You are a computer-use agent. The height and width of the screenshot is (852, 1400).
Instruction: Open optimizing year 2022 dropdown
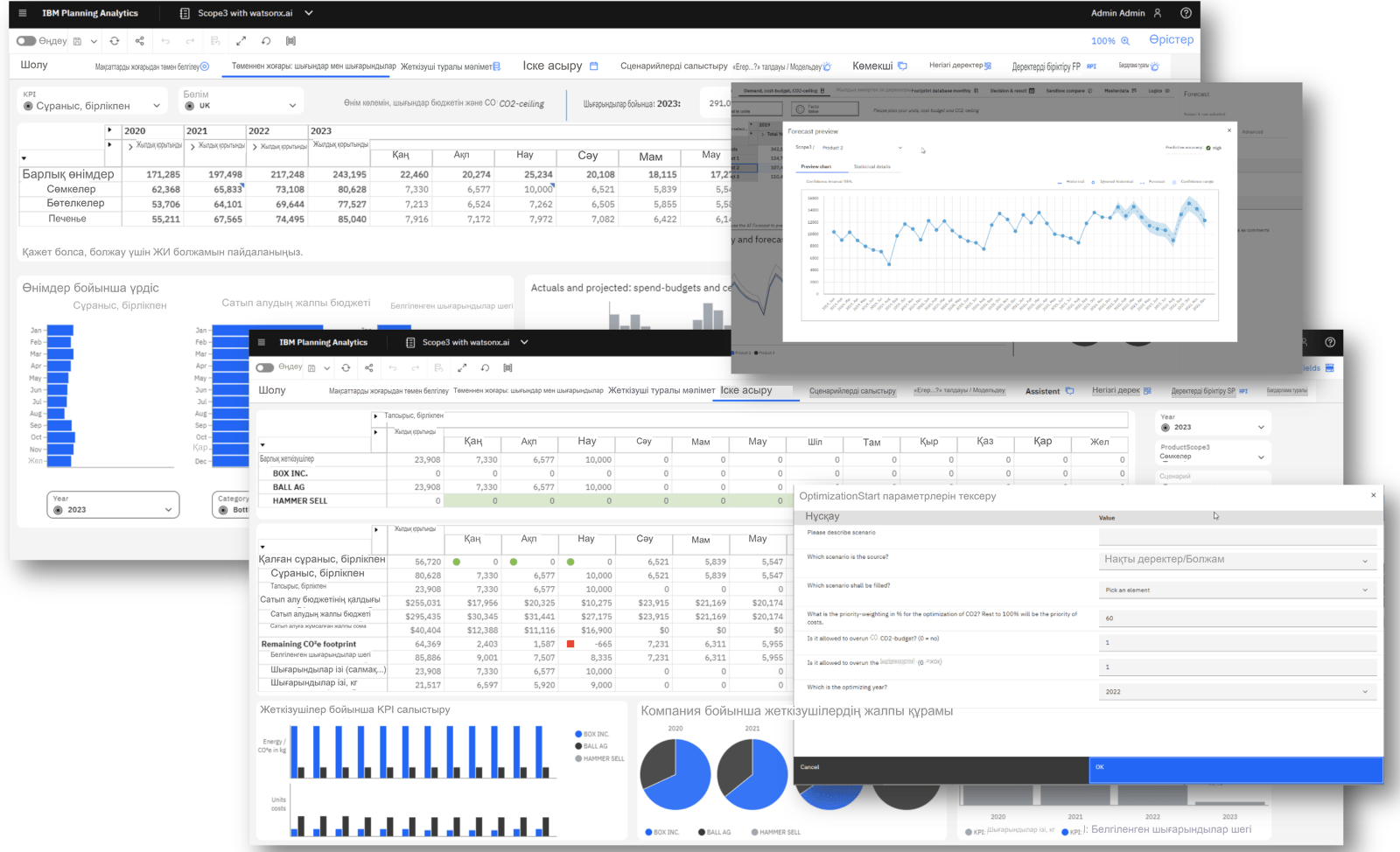[1237, 692]
